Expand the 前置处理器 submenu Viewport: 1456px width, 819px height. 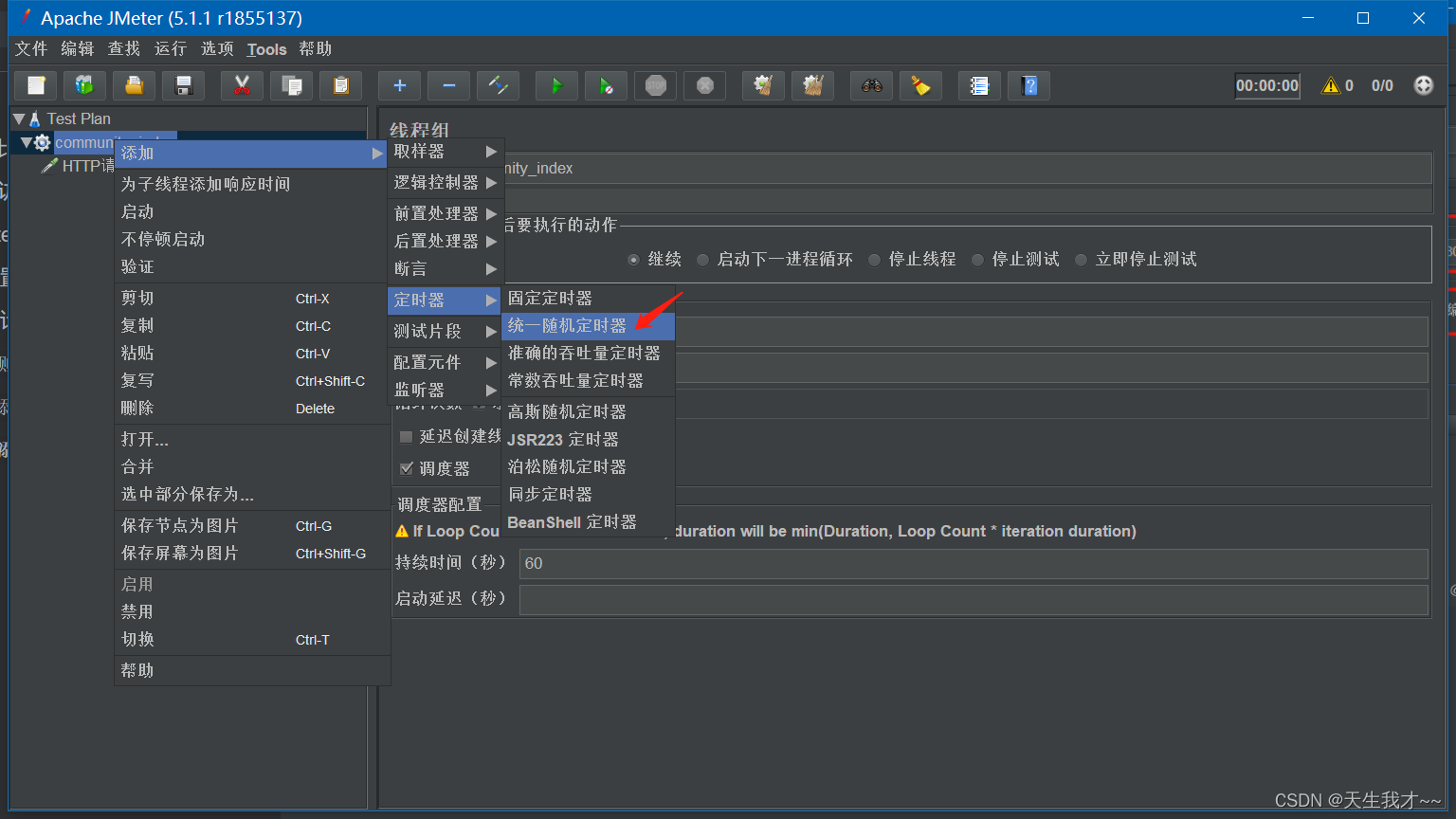(x=446, y=214)
